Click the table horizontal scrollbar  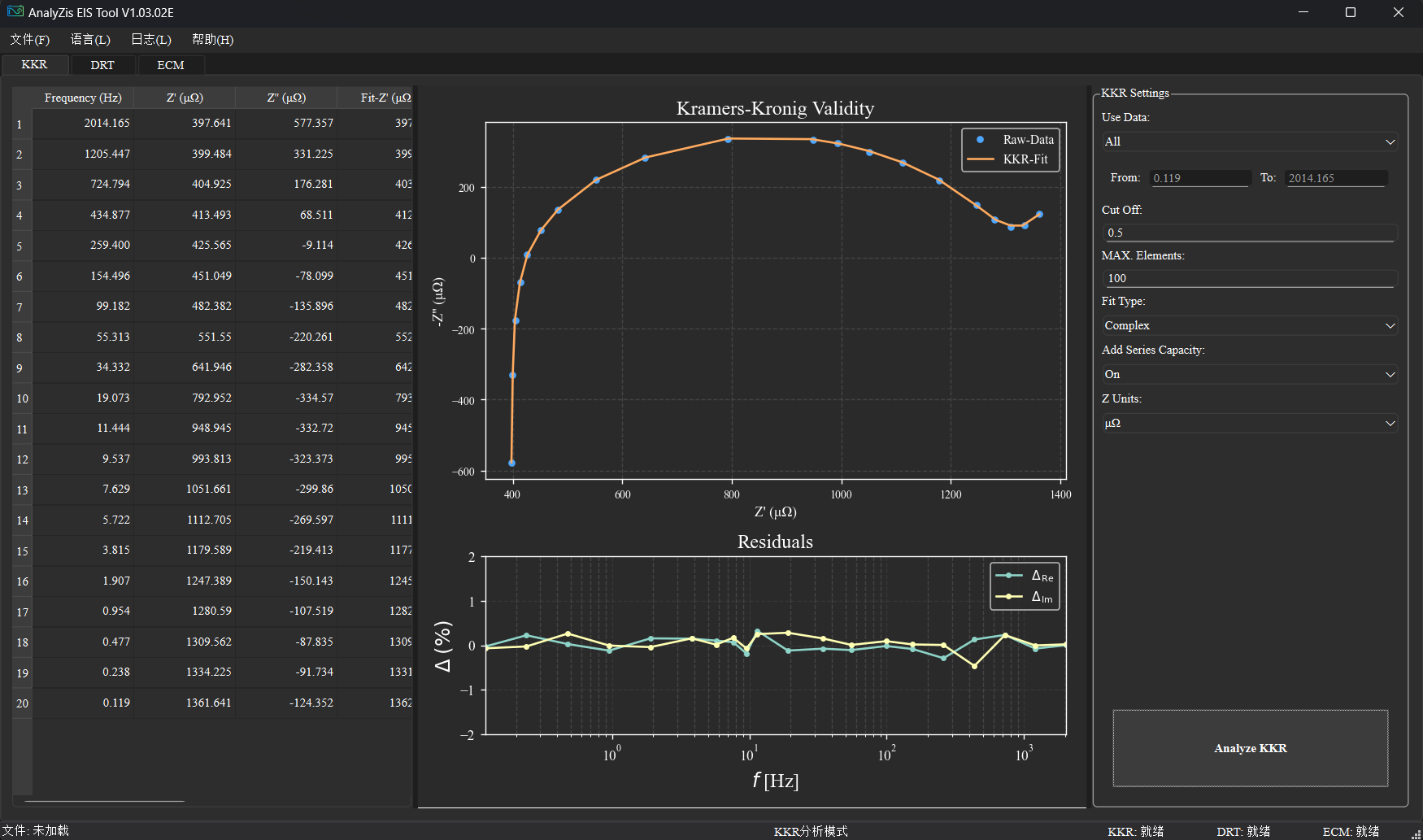click(x=104, y=802)
